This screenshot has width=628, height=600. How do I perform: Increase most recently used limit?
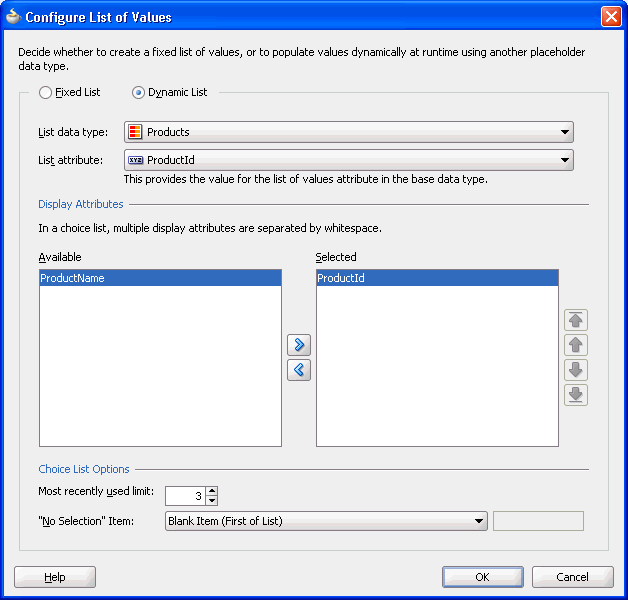(212, 491)
